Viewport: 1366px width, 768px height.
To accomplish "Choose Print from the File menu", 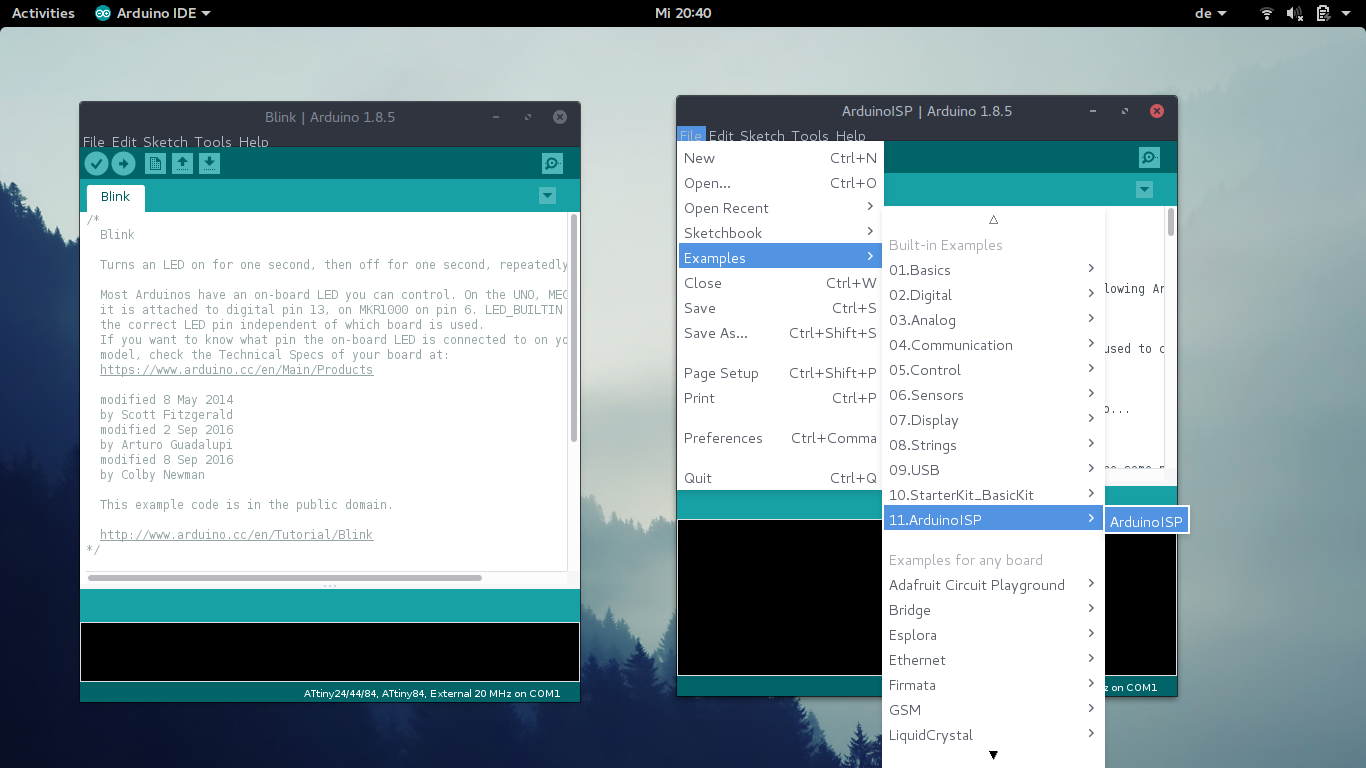I will point(780,398).
